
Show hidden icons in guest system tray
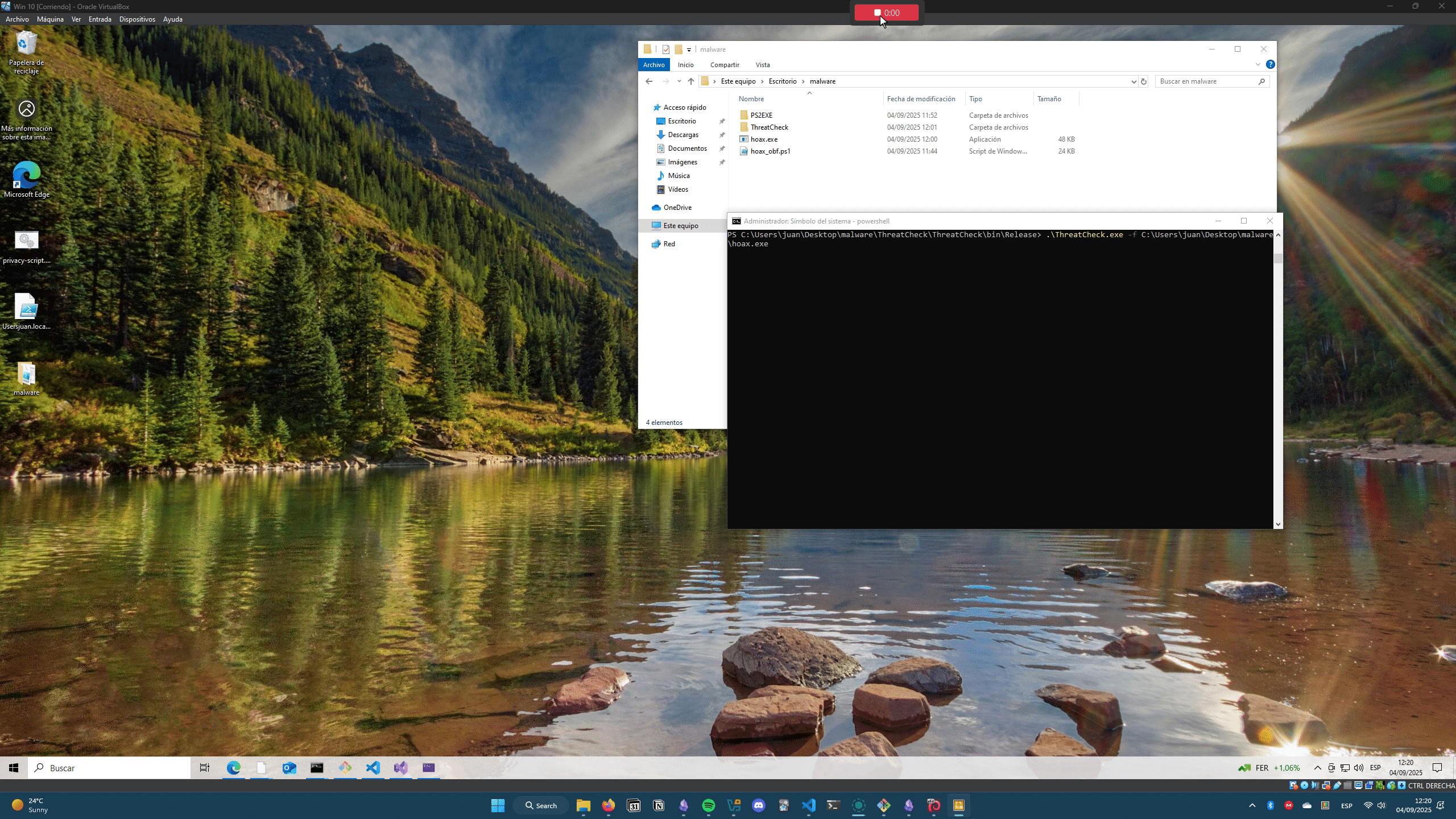1317,768
